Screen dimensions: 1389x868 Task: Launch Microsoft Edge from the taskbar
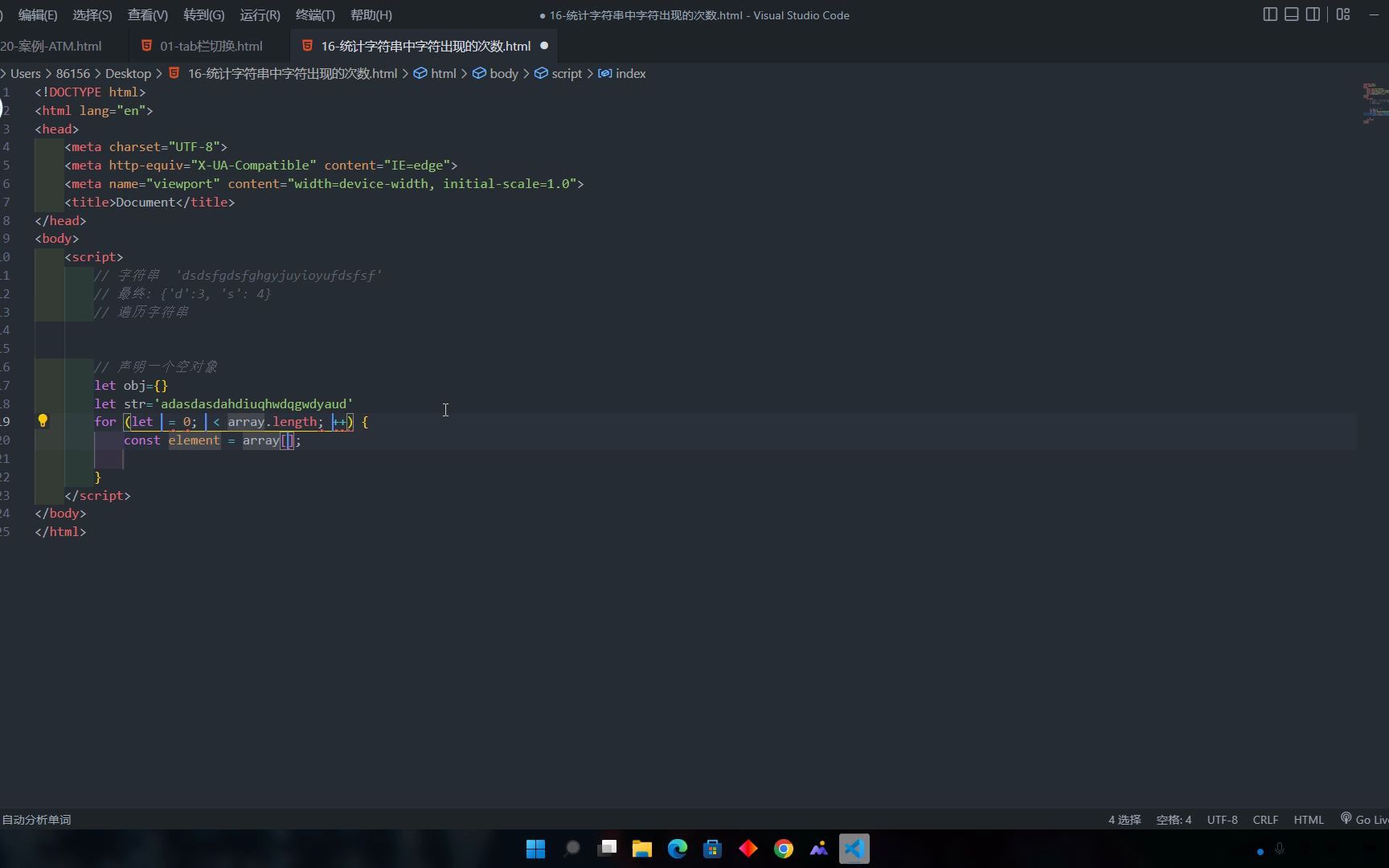tap(678, 849)
